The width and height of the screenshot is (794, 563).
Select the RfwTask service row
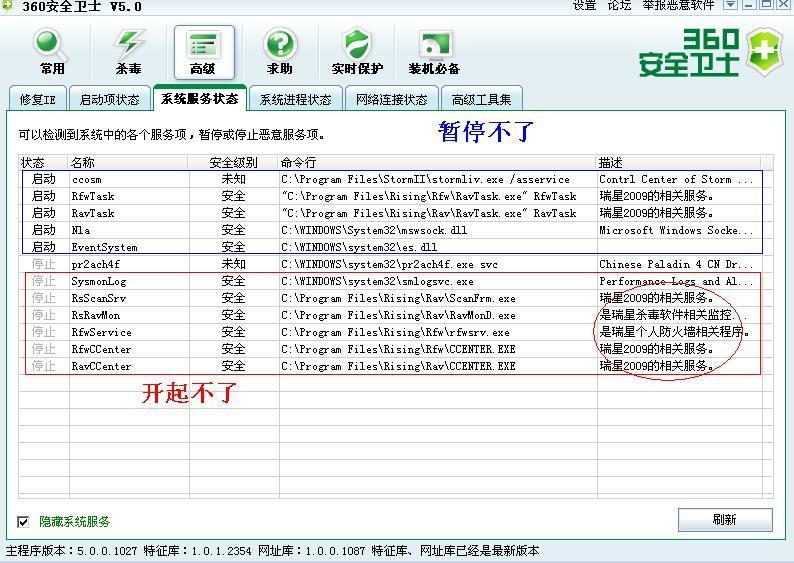(x=392, y=196)
